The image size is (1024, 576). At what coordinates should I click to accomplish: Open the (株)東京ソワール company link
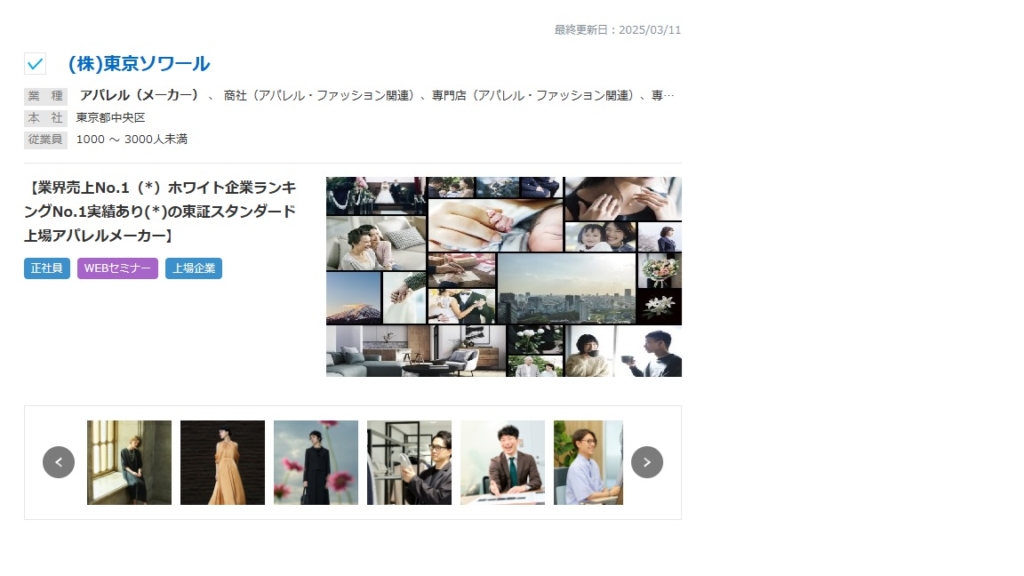click(139, 63)
